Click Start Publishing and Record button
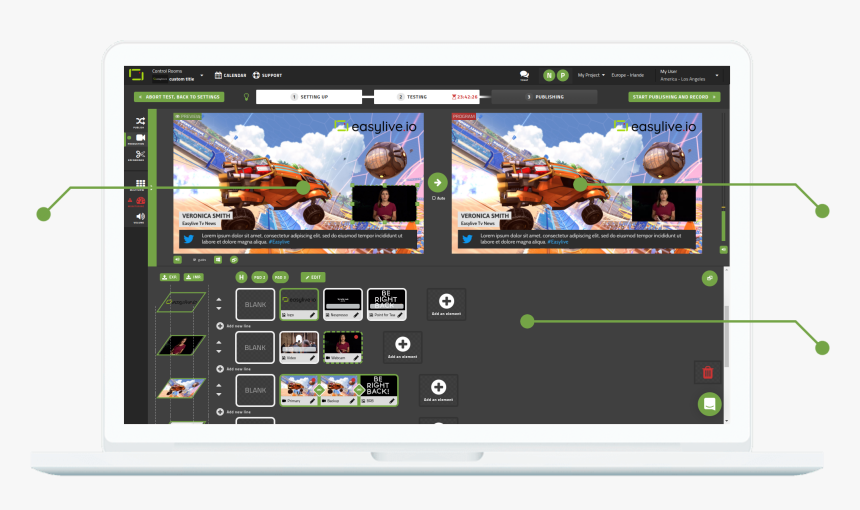Image resolution: width=860 pixels, height=510 pixels. pyautogui.click(x=674, y=97)
